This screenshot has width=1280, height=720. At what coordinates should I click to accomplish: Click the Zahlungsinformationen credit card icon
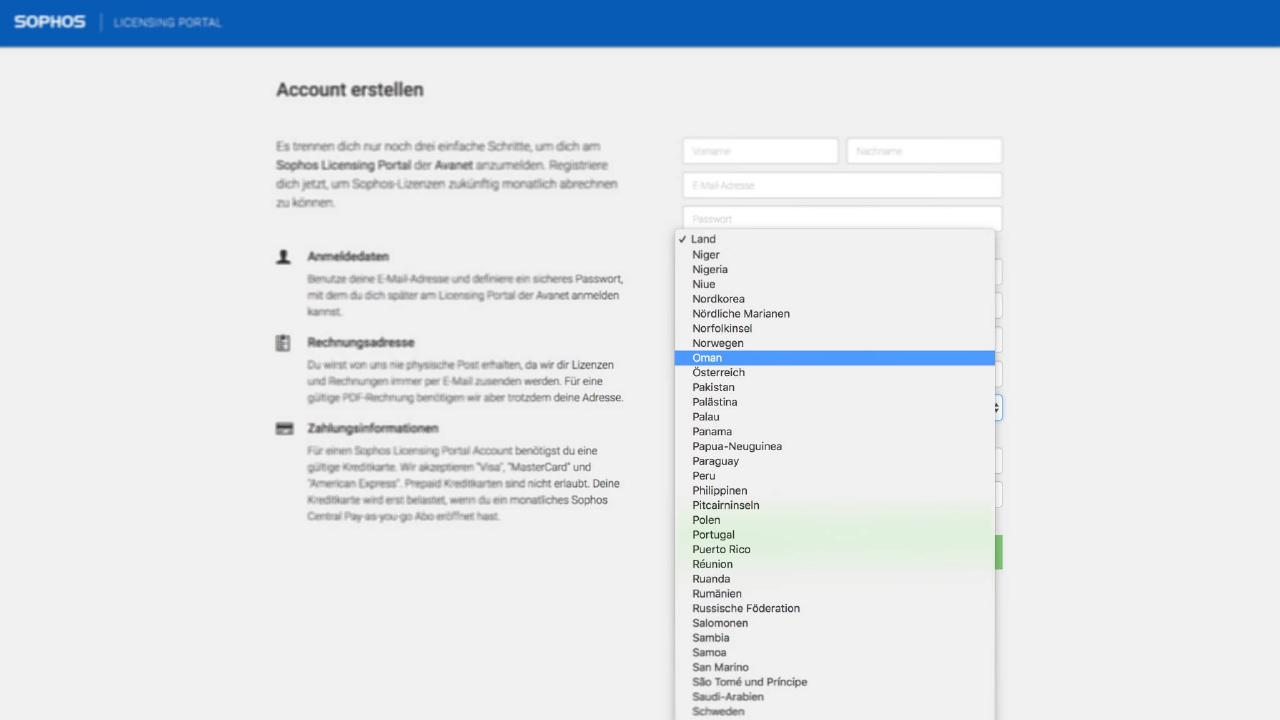pos(284,429)
